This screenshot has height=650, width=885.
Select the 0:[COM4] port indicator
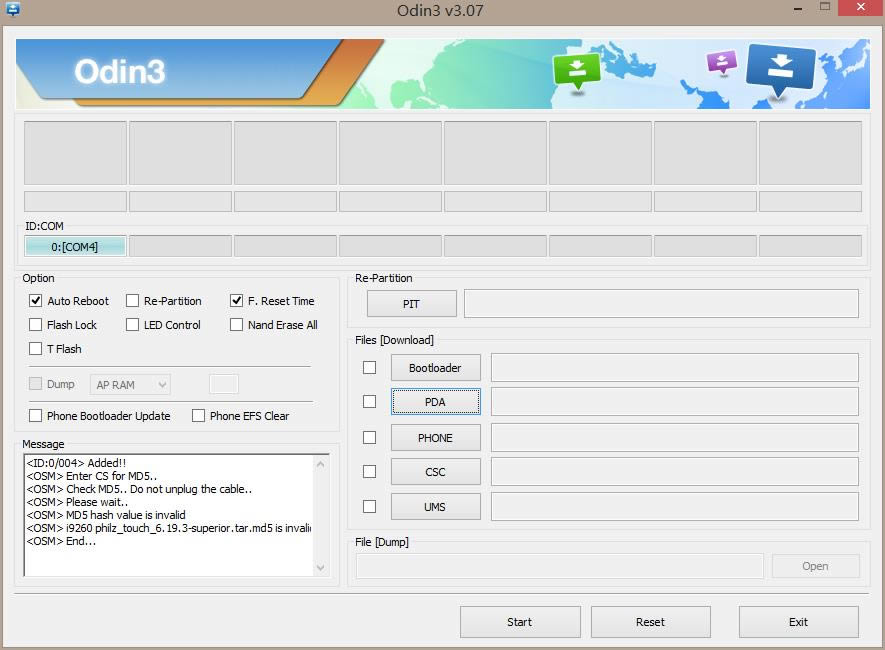point(75,247)
